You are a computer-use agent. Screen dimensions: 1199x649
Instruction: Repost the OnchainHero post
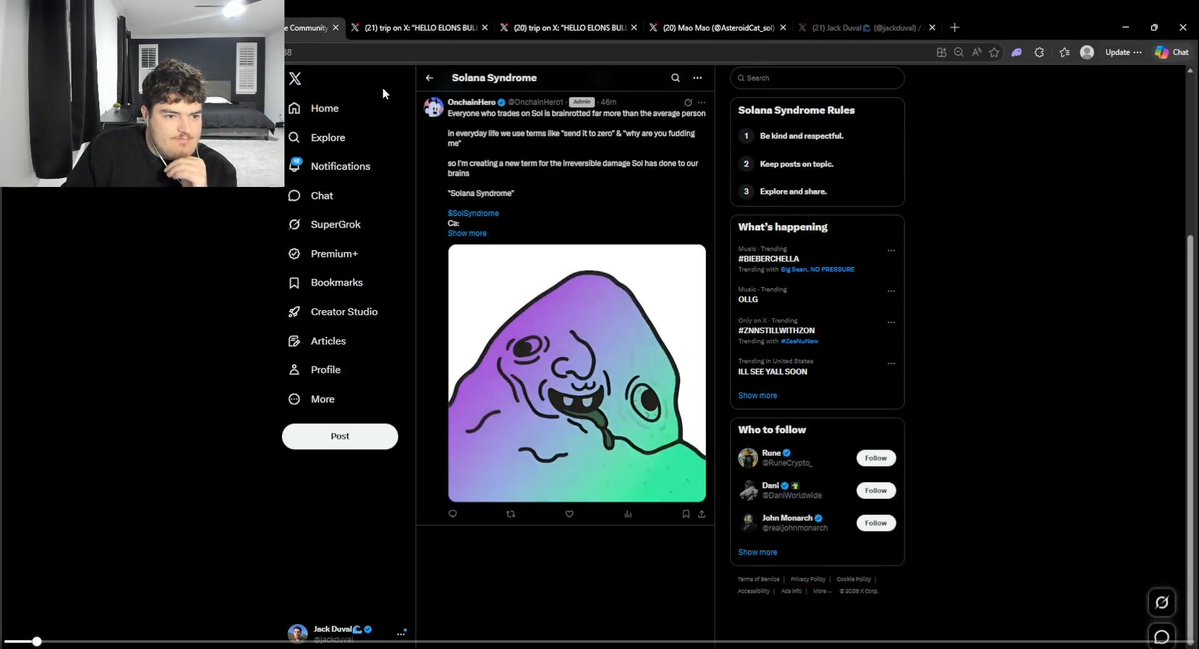coord(511,514)
